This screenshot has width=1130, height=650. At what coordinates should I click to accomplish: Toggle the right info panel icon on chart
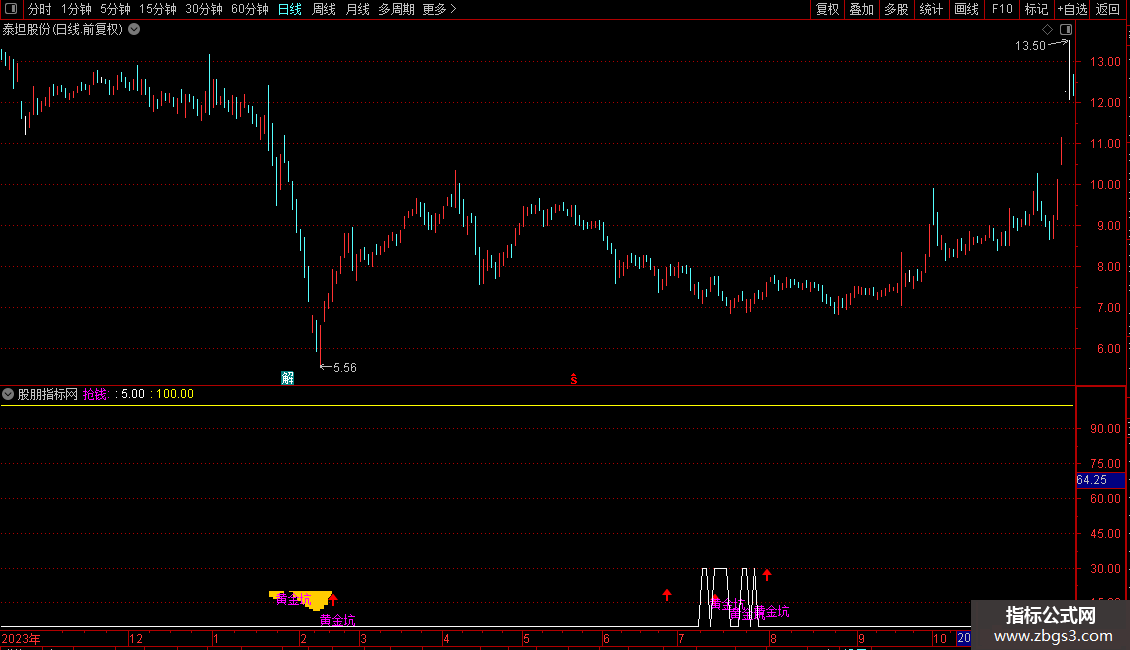click(x=1066, y=29)
